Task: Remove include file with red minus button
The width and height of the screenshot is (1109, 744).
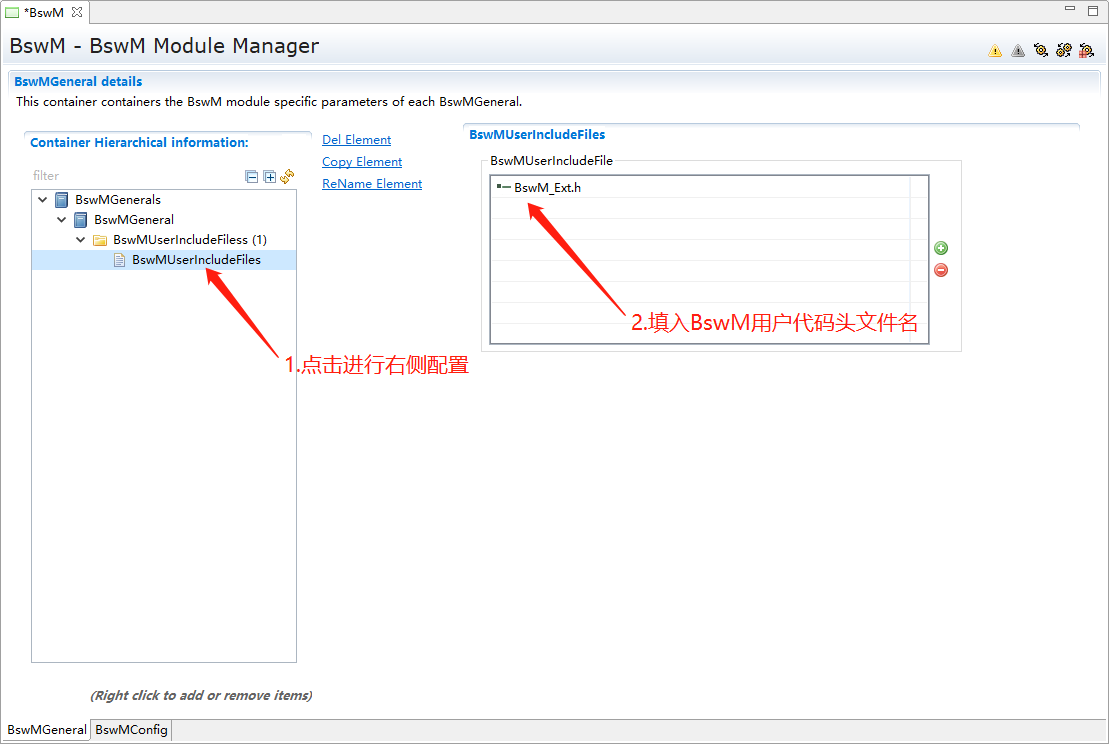Action: (x=941, y=270)
